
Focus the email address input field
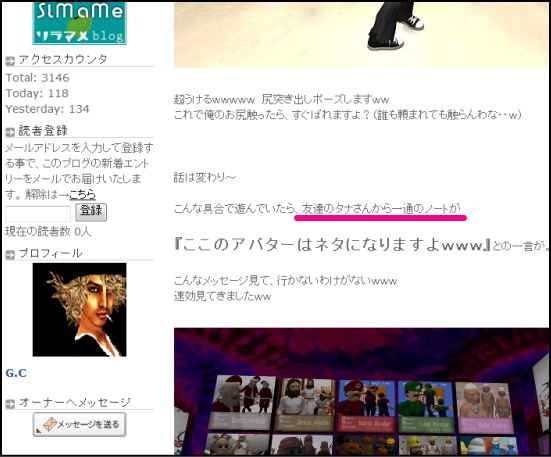tap(38, 214)
